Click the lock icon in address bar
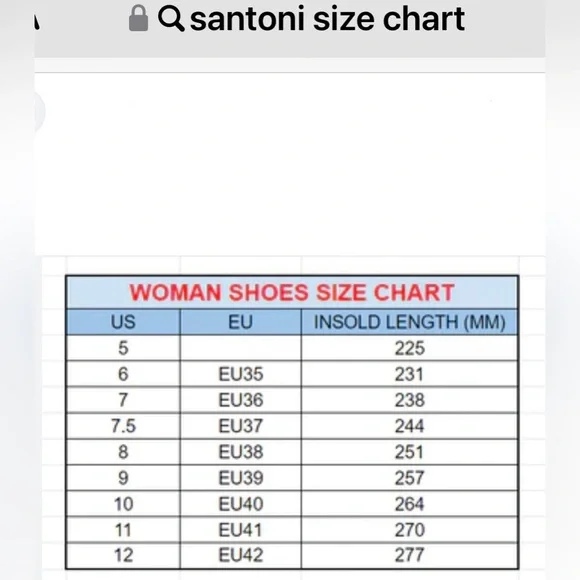This screenshot has width=580, height=580. point(138,18)
